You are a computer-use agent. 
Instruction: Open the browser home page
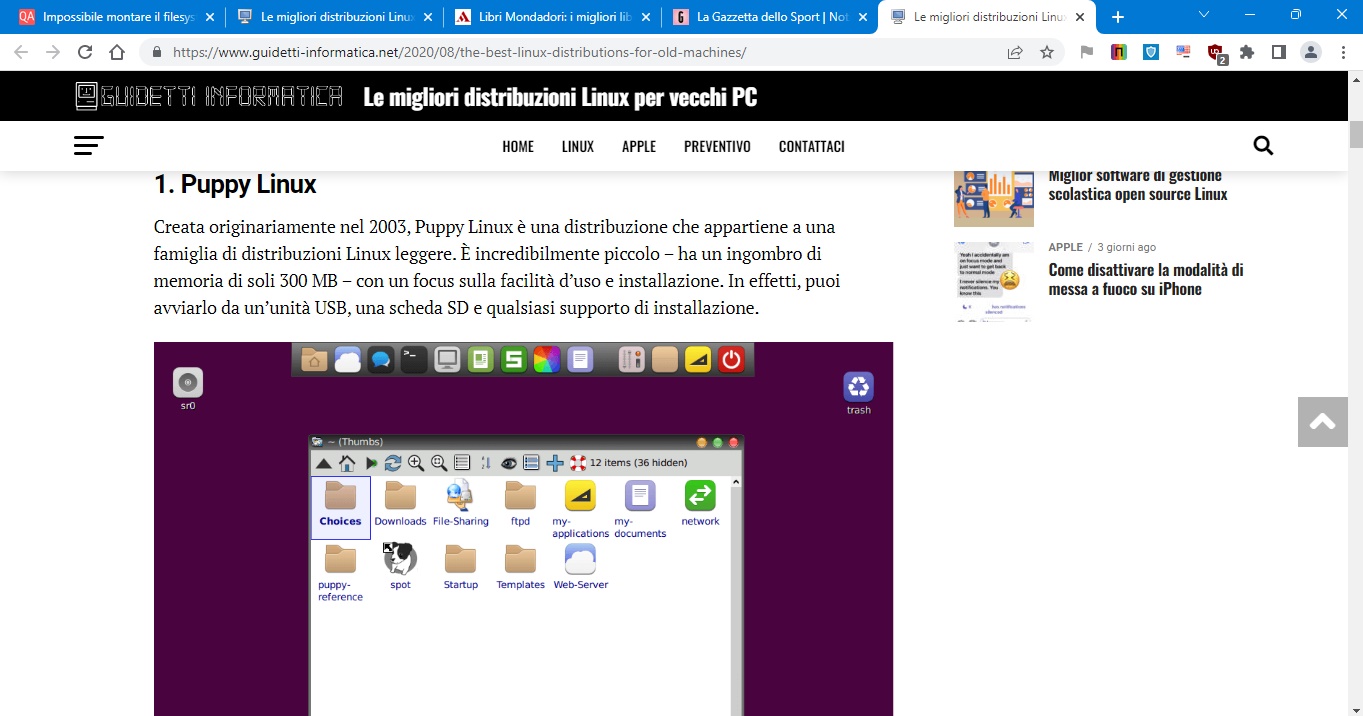click(x=117, y=53)
